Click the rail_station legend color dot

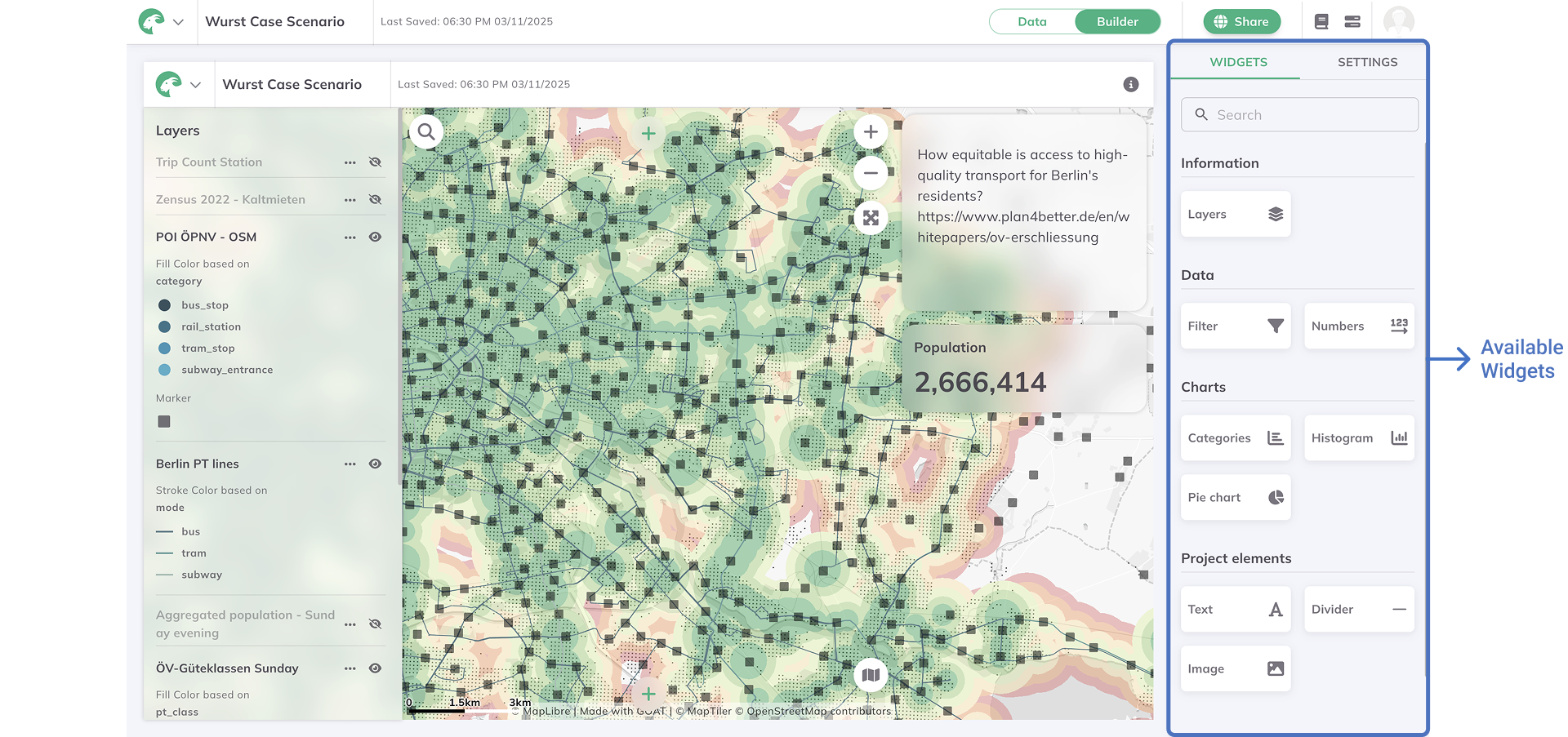164,326
